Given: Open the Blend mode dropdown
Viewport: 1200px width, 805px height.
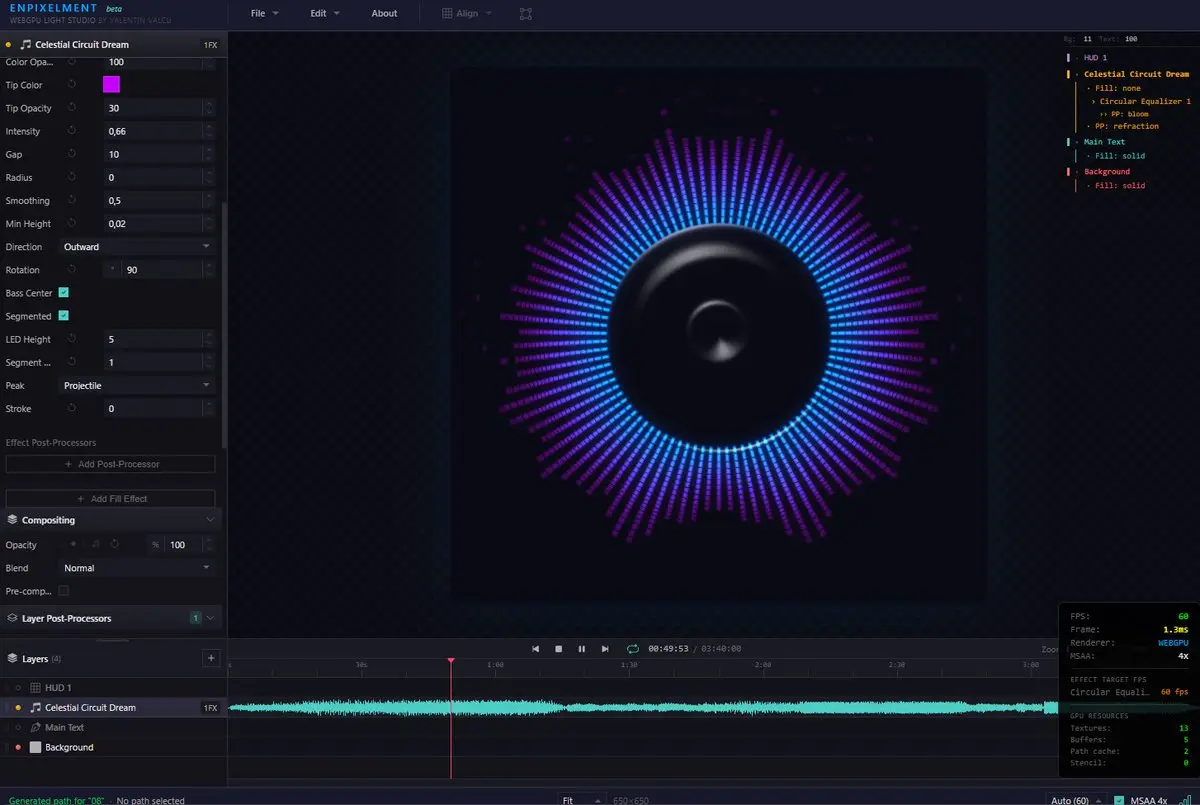Looking at the screenshot, I should click(x=137, y=568).
